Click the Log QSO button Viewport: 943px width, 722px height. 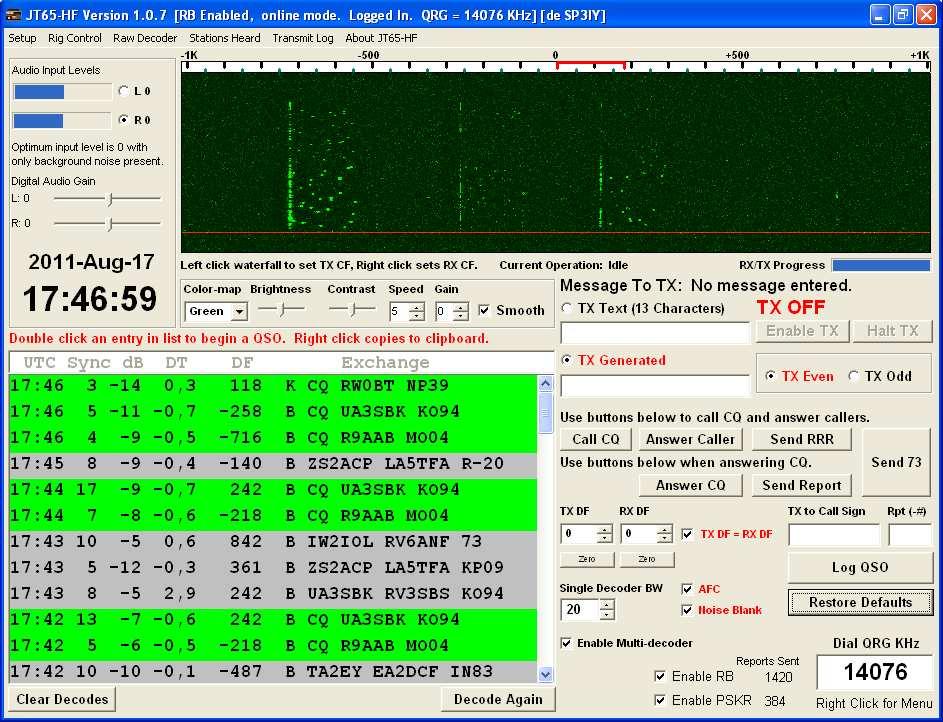(x=860, y=568)
